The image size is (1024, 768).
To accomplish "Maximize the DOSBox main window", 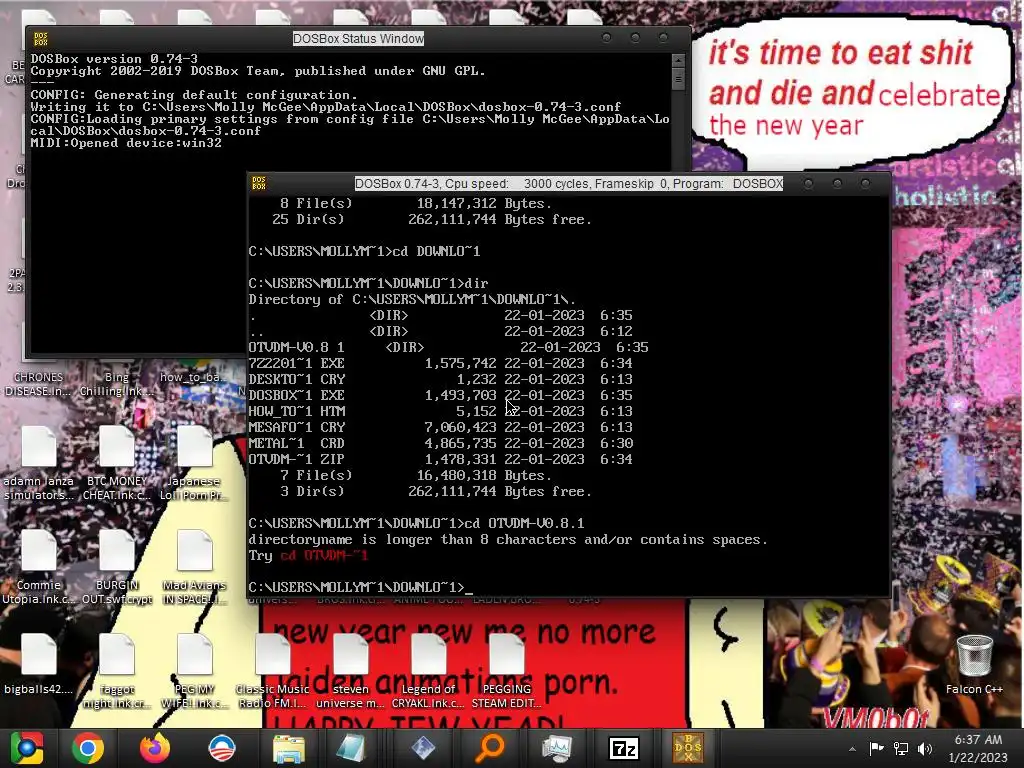I will click(x=837, y=184).
